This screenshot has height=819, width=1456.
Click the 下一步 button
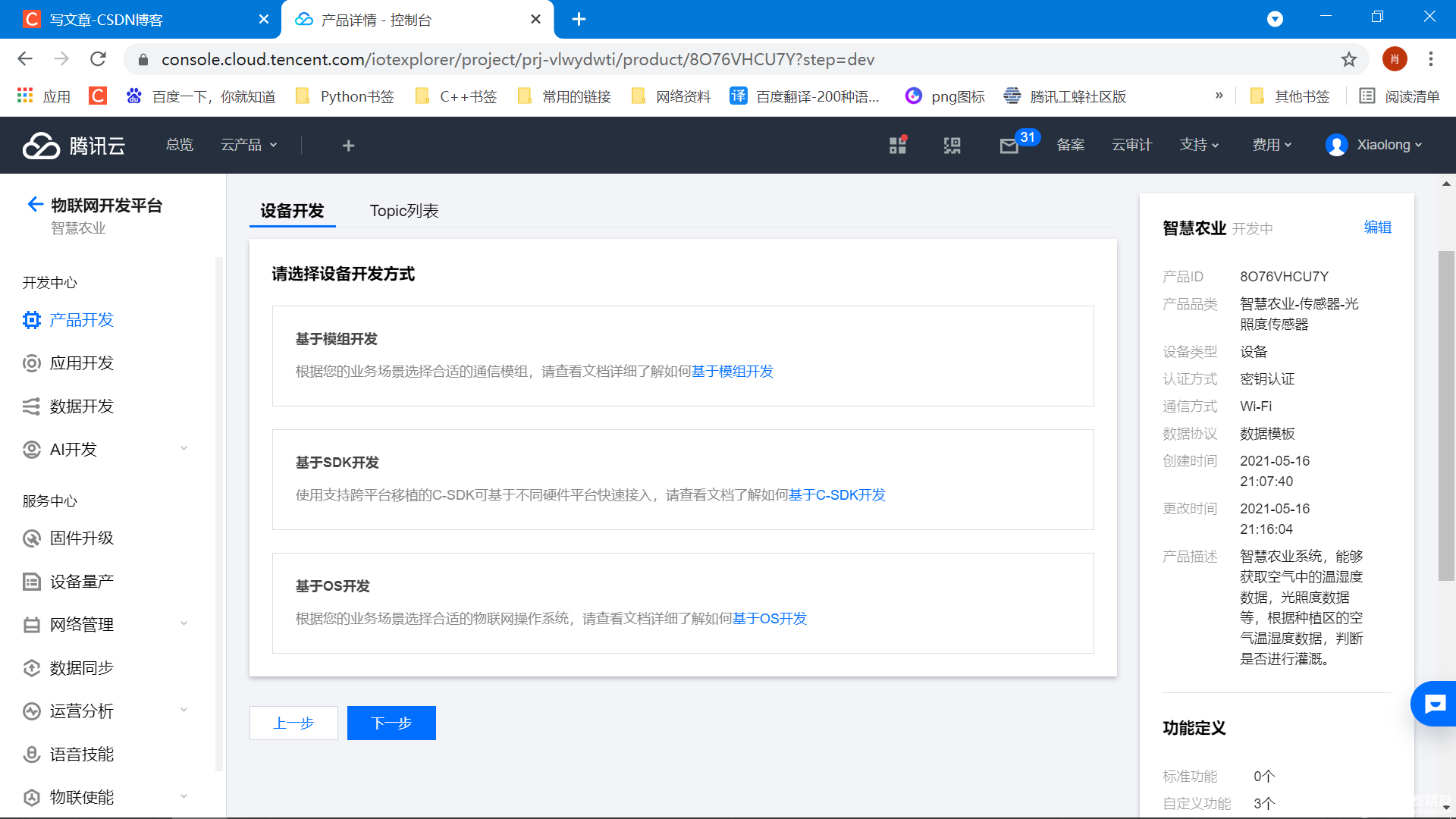pyautogui.click(x=391, y=723)
